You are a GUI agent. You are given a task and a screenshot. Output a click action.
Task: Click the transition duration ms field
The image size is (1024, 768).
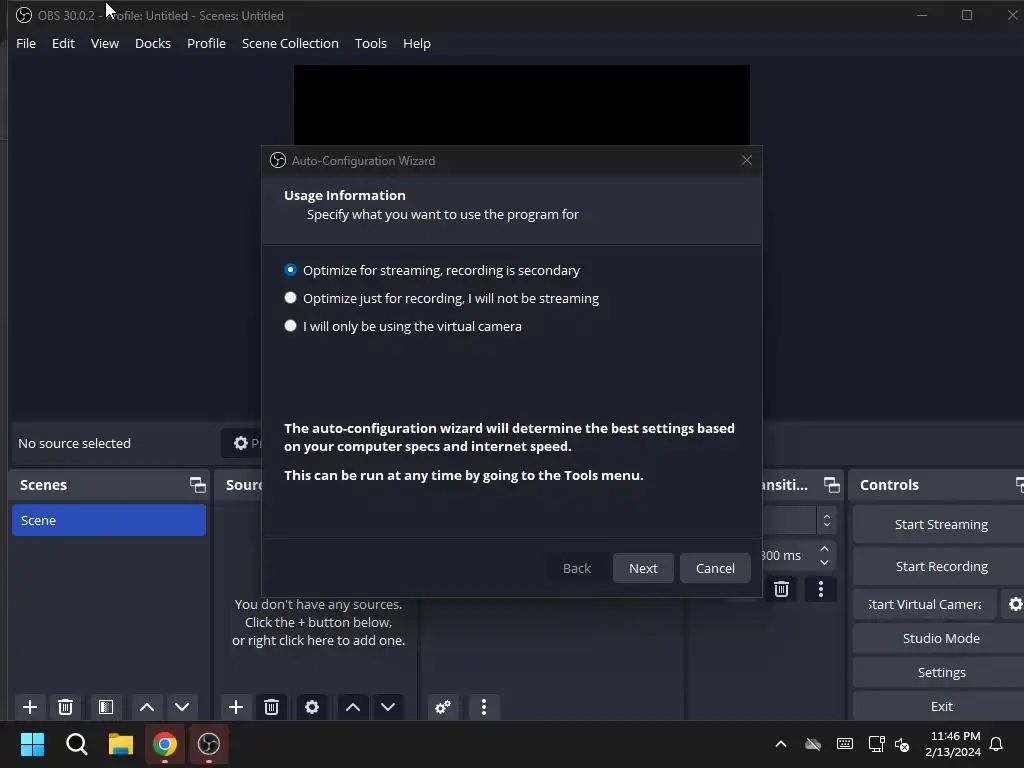(x=789, y=556)
